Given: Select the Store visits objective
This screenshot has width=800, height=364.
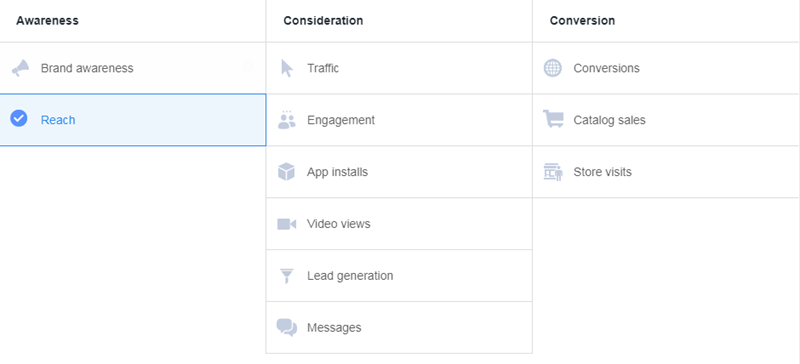Looking at the screenshot, I should (666, 172).
